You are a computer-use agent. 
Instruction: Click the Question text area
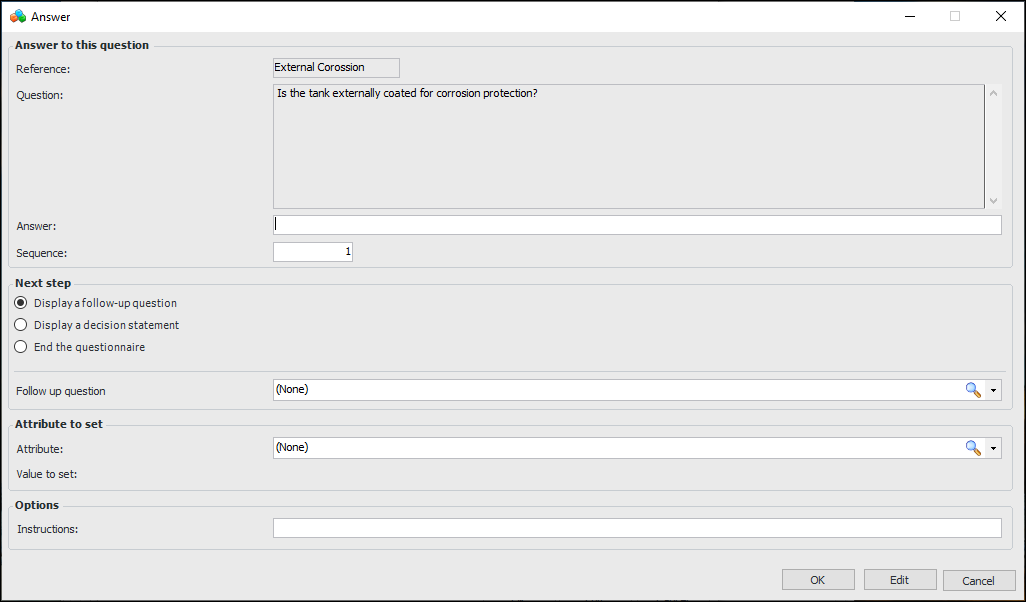pyautogui.click(x=628, y=146)
